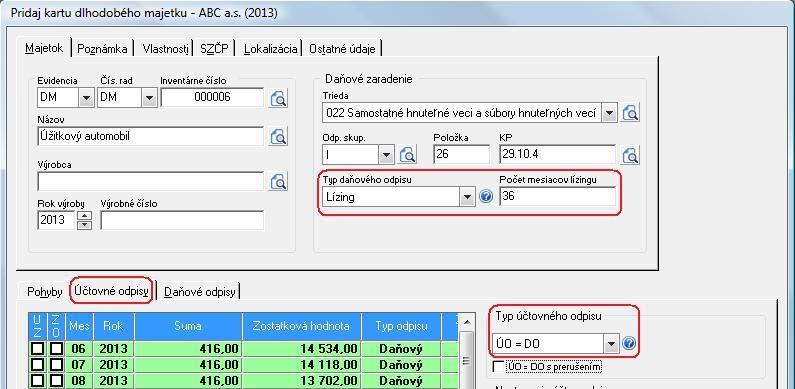Open lookup icon next to Názov field
795x389 pixels.
[278, 136]
